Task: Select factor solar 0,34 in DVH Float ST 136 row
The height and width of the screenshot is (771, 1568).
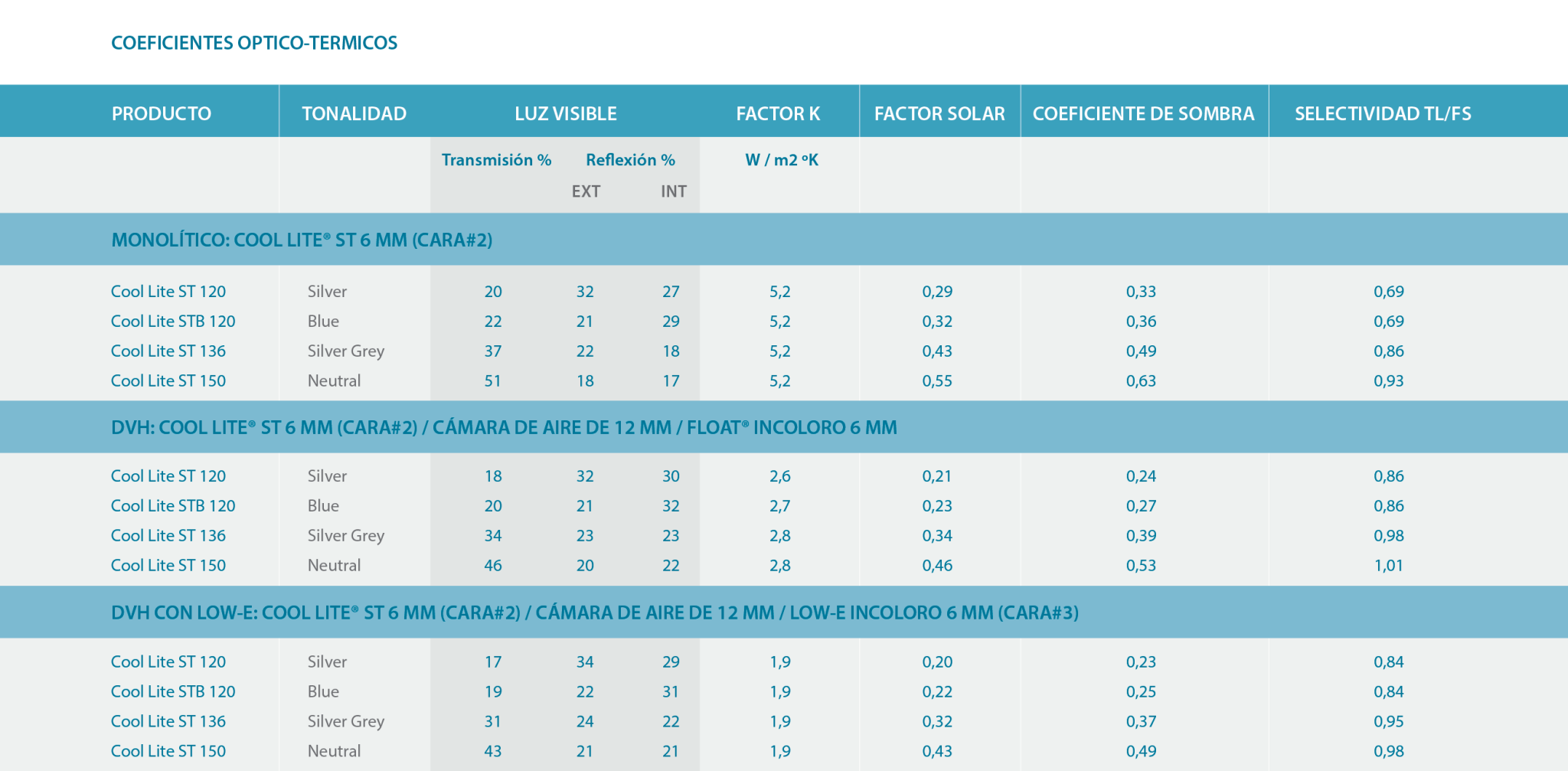Action: pyautogui.click(x=937, y=536)
